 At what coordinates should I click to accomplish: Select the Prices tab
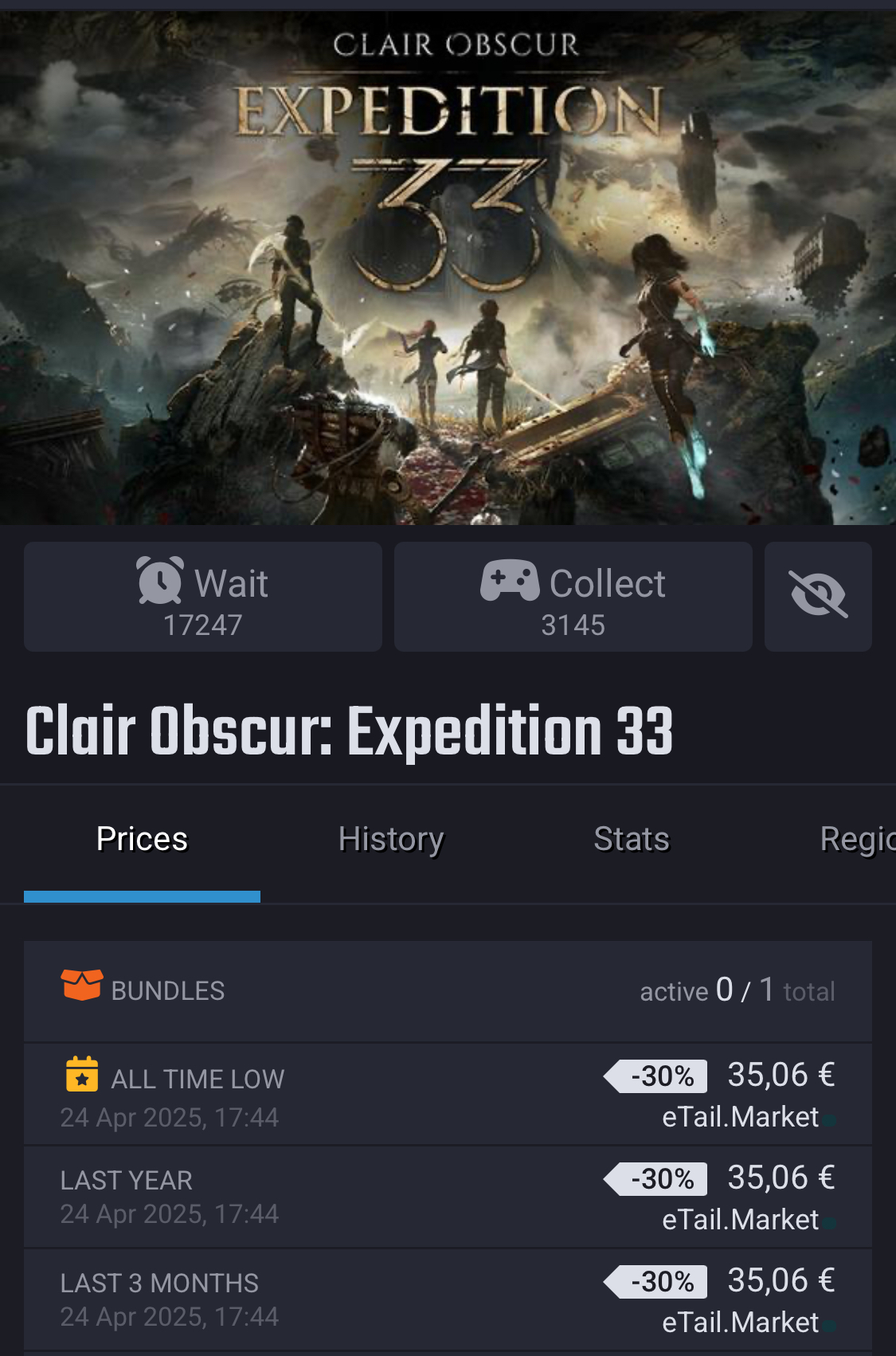142,839
